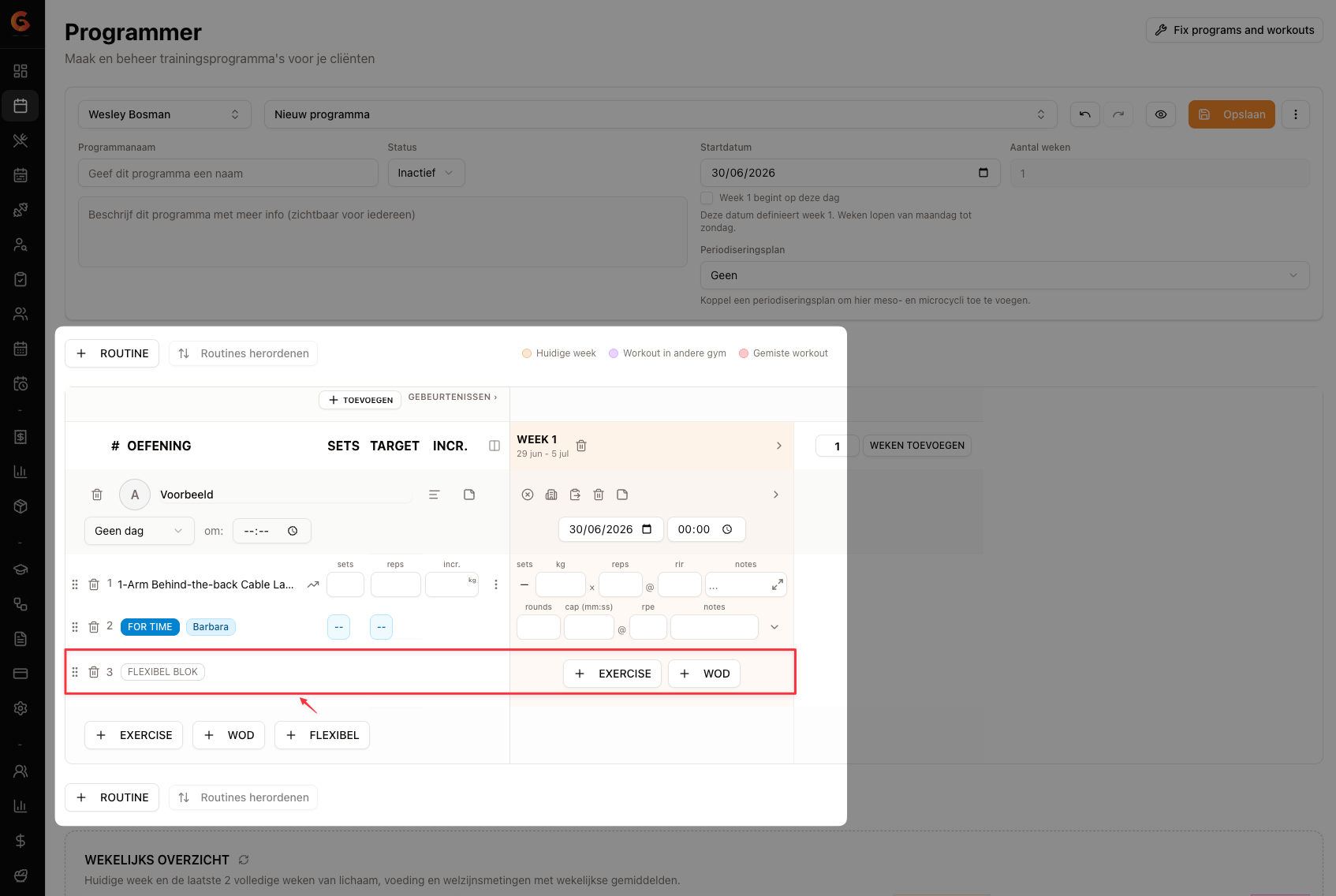This screenshot has height=896, width=1336.
Task: Click the circled X icon in week column
Action: pos(528,495)
